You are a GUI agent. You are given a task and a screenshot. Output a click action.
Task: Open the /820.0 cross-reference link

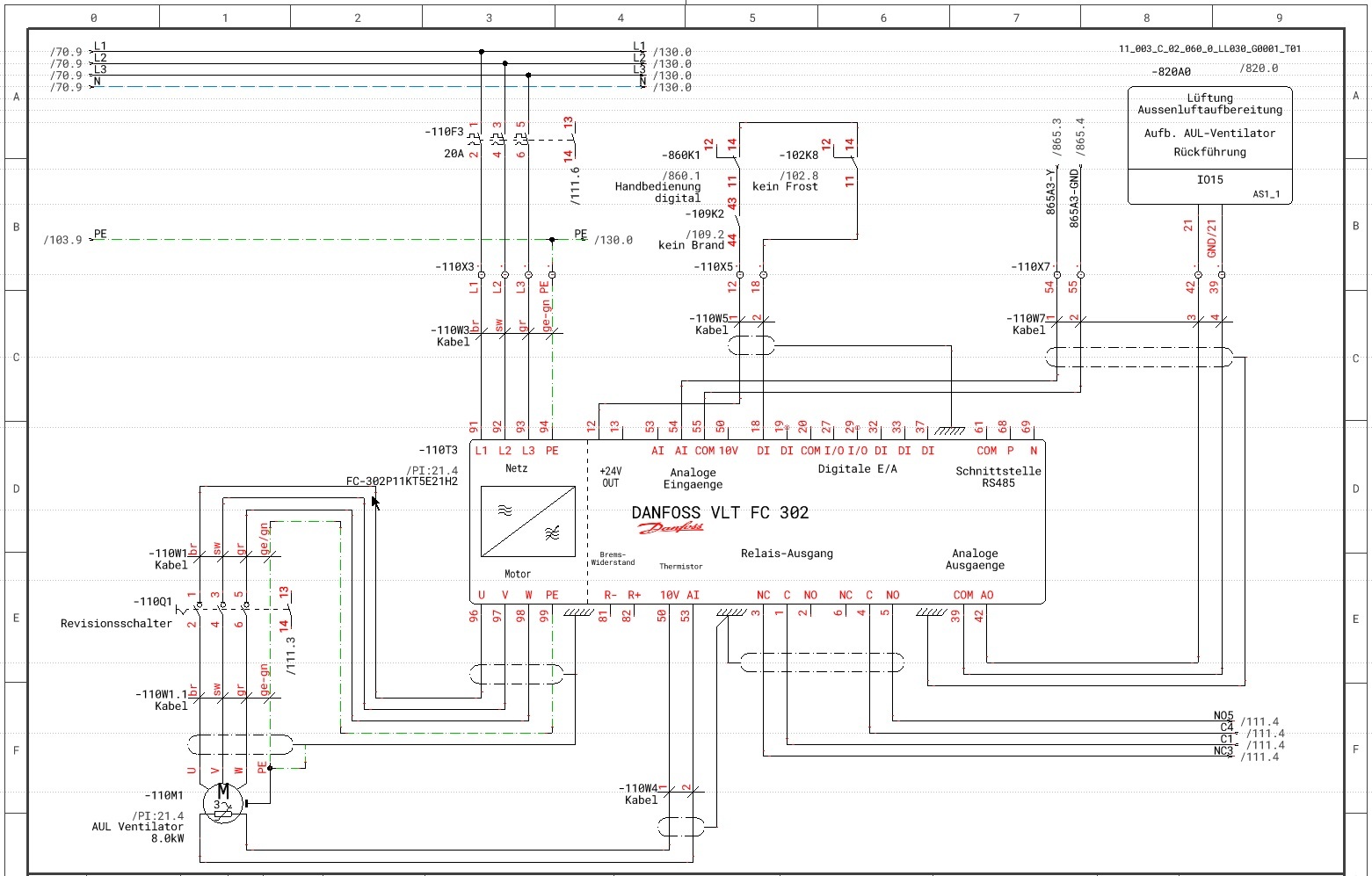[1259, 69]
